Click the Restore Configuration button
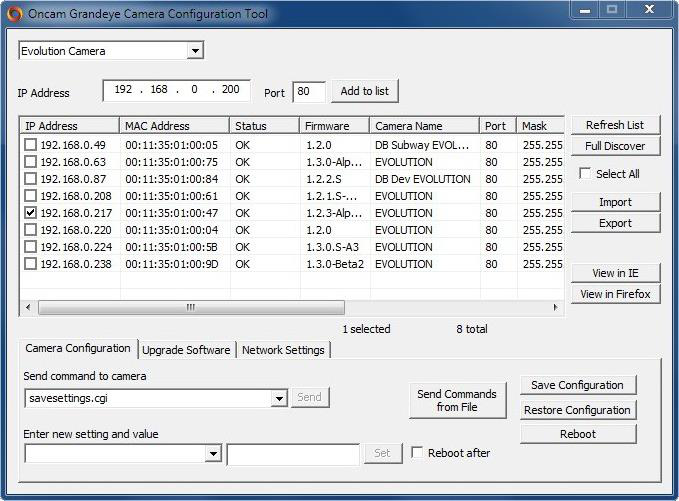 pyautogui.click(x=578, y=410)
